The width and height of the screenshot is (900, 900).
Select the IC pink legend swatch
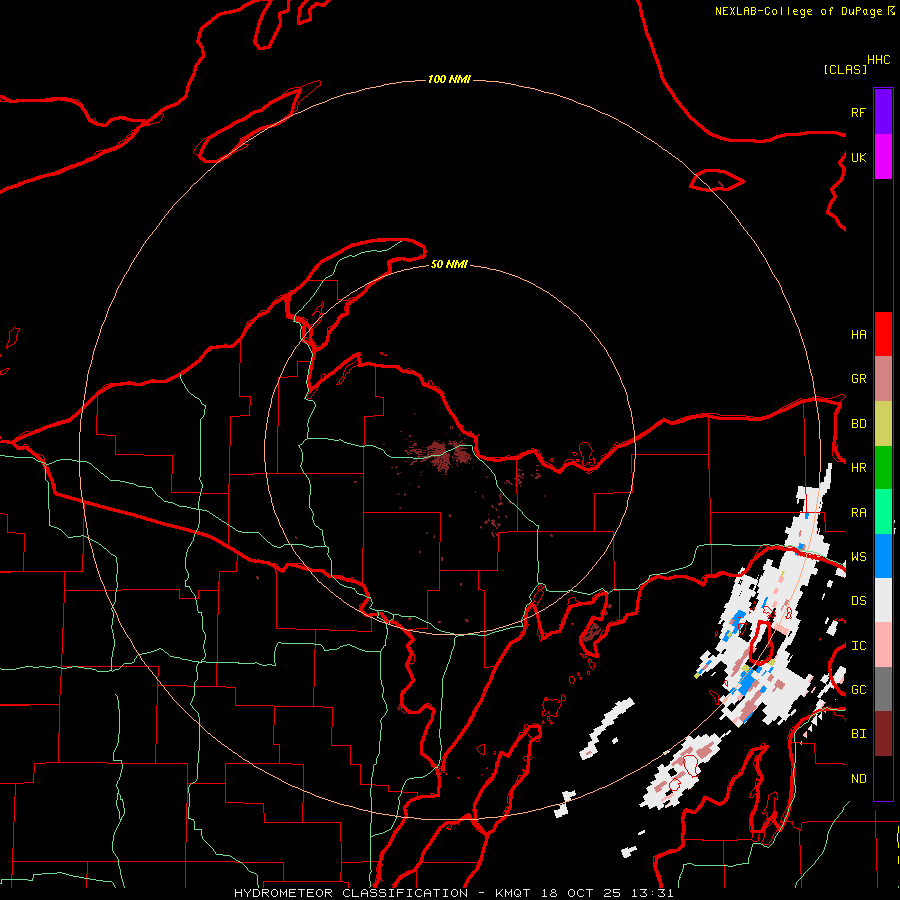pos(883,645)
